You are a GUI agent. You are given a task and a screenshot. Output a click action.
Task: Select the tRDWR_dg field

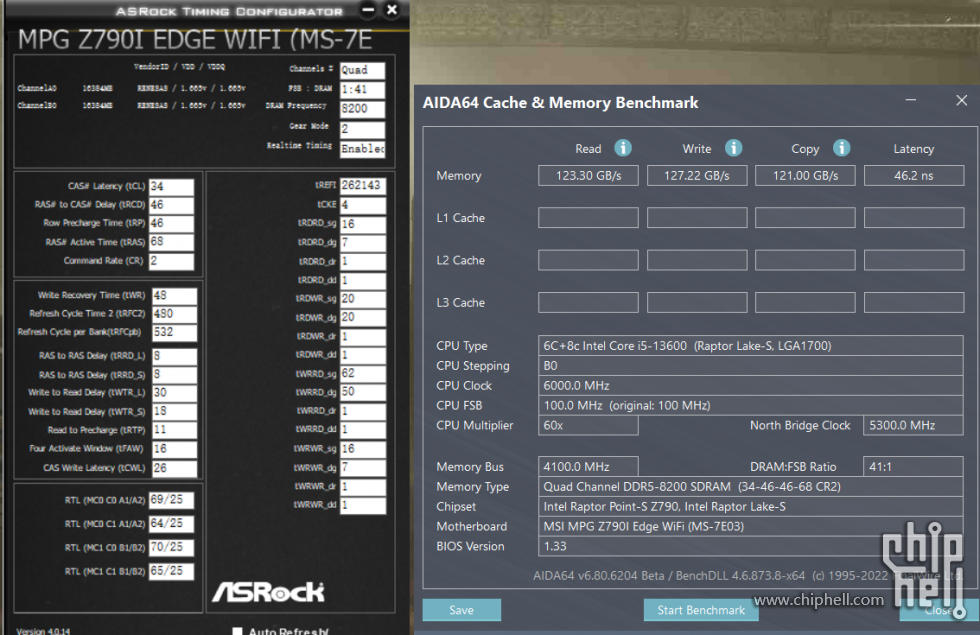pyautogui.click(x=362, y=318)
